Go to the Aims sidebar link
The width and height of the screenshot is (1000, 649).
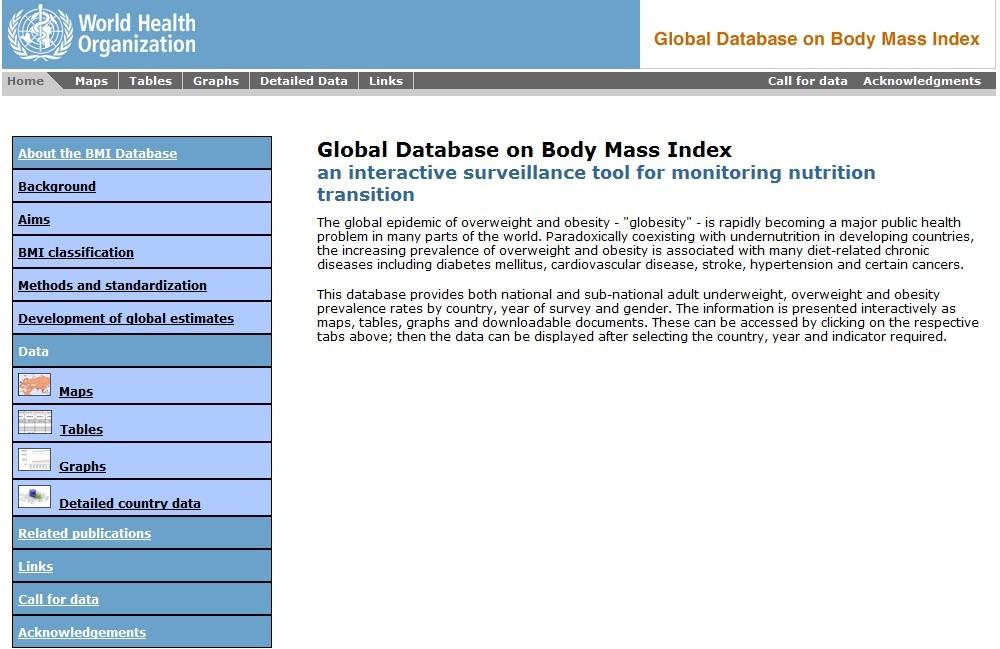34,220
